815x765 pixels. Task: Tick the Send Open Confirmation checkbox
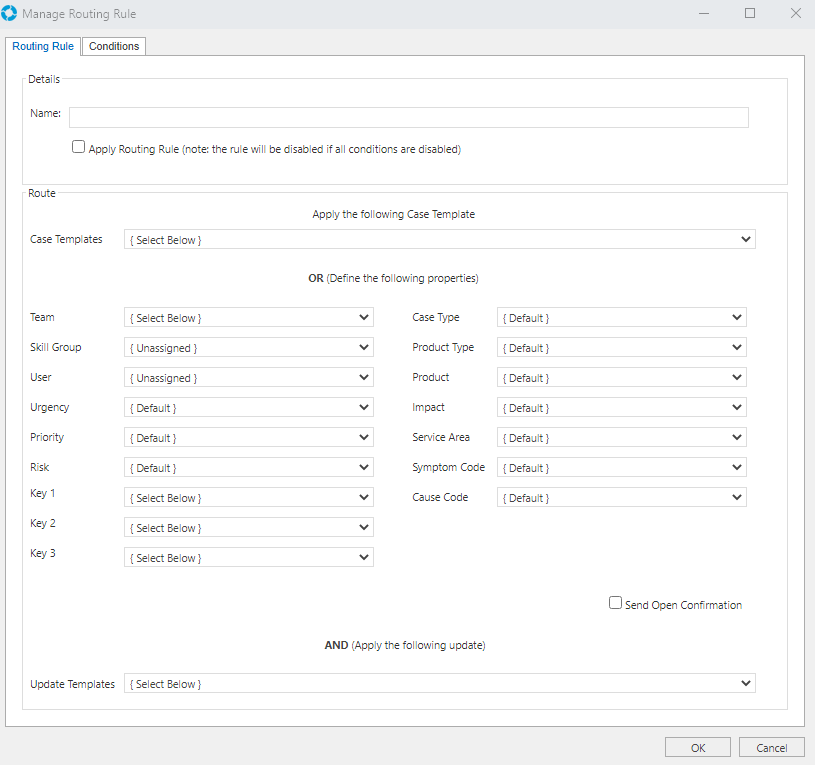pyautogui.click(x=616, y=603)
